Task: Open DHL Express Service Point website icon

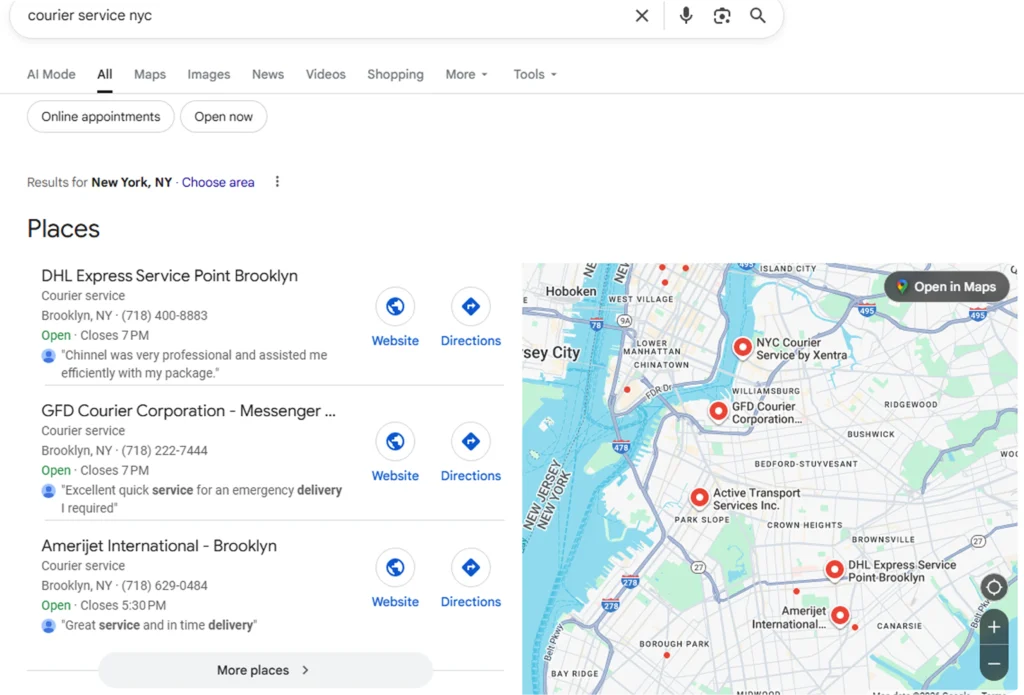Action: click(x=395, y=307)
